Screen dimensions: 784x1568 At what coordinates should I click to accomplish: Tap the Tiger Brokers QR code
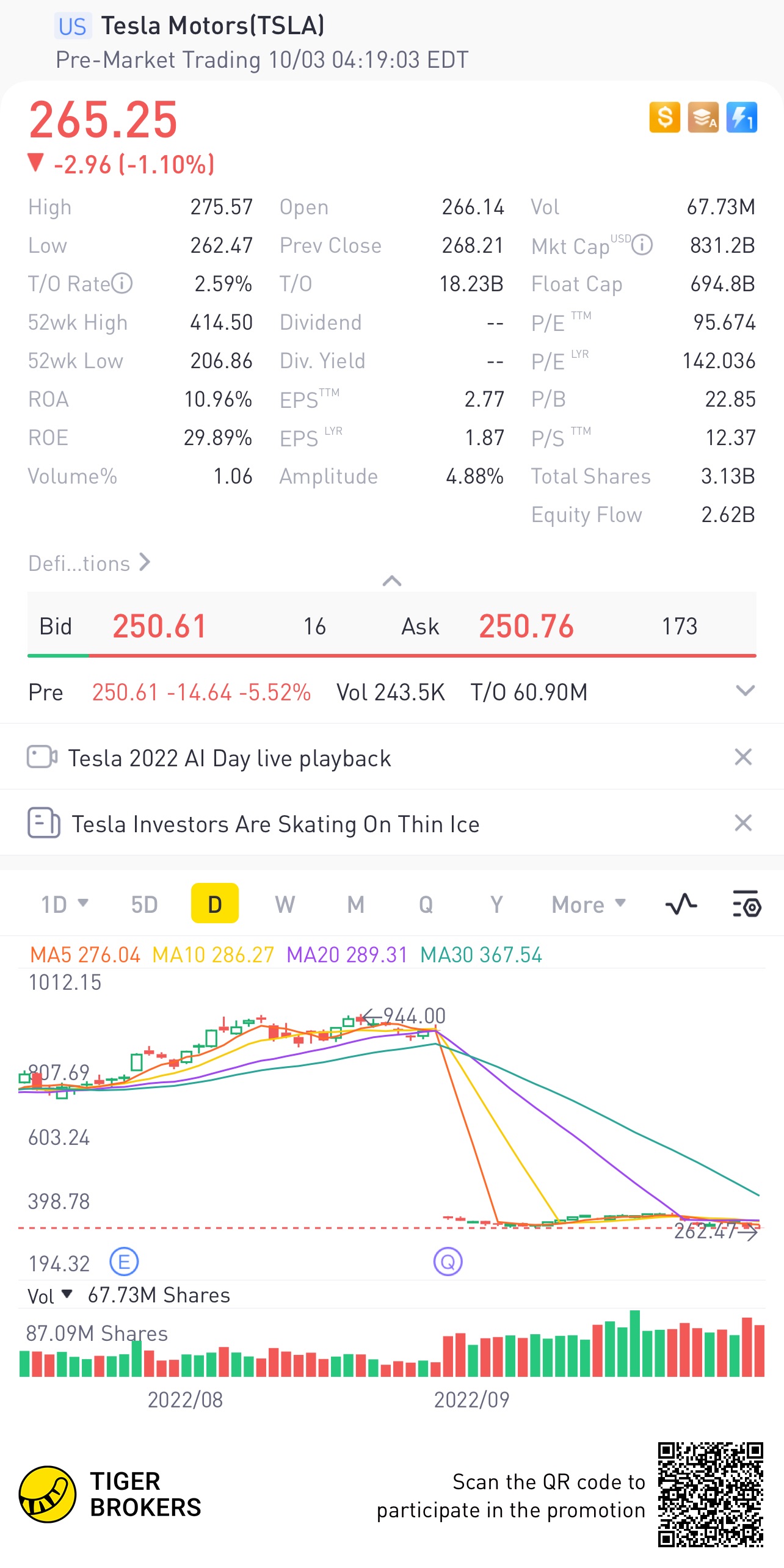(710, 1494)
